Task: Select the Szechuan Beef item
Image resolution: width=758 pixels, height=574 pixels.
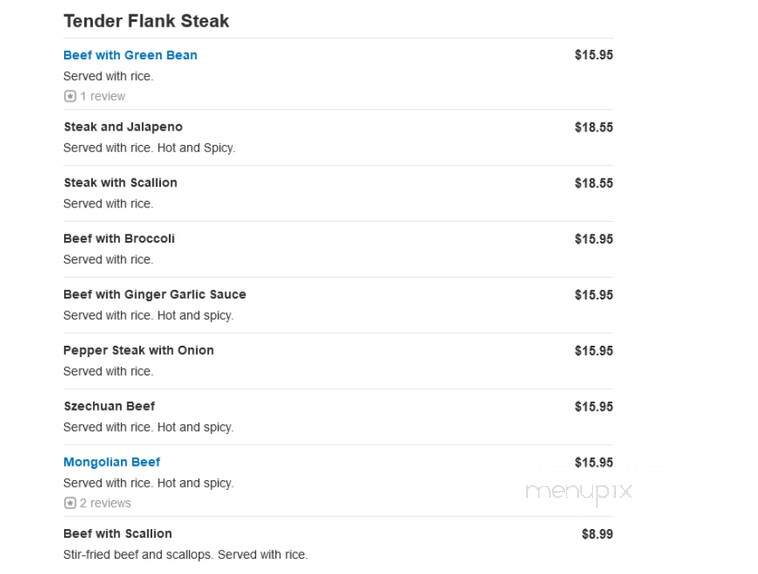Action: click(x=109, y=406)
